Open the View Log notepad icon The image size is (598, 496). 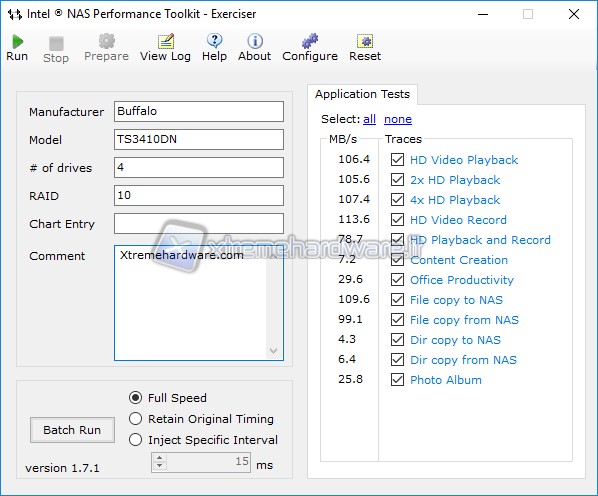[166, 41]
